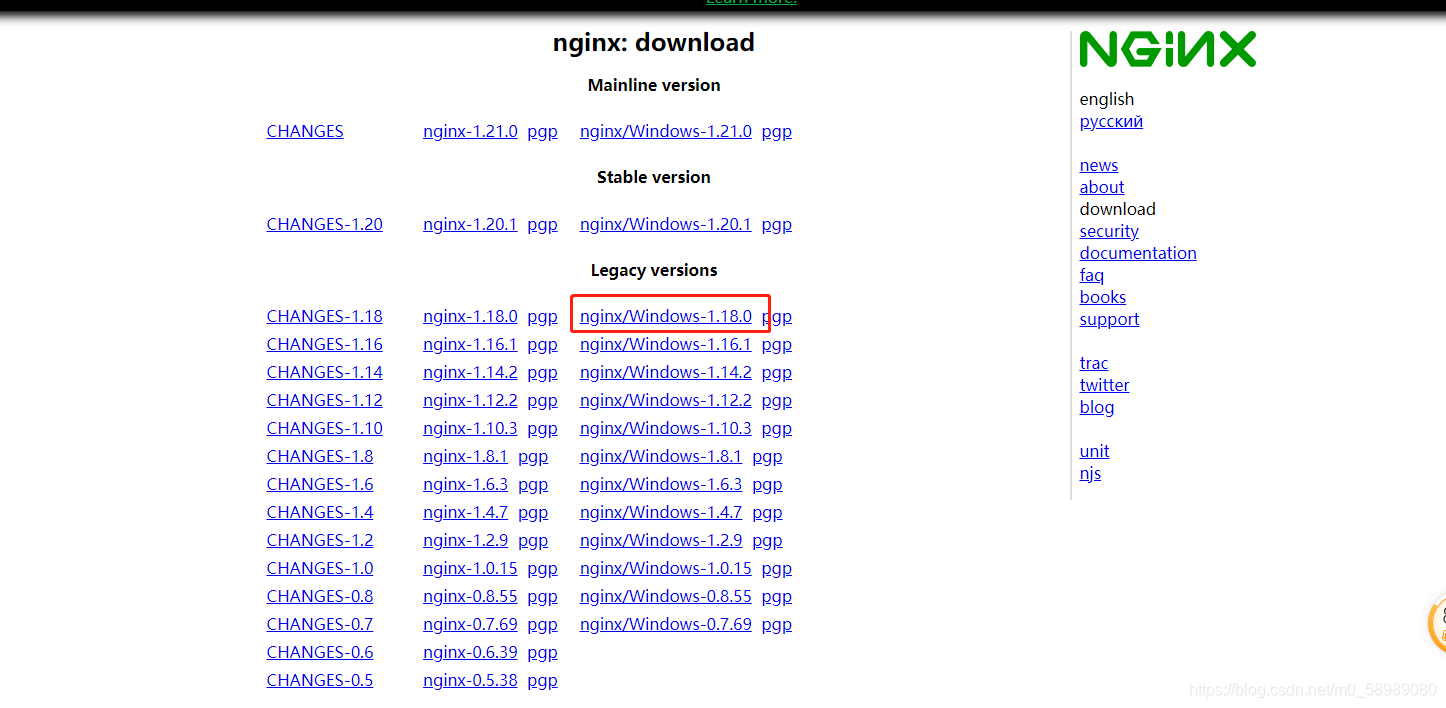Screen dimensions: 1446x708
Task: Download stable nginx-1.20.1
Action: pos(470,224)
